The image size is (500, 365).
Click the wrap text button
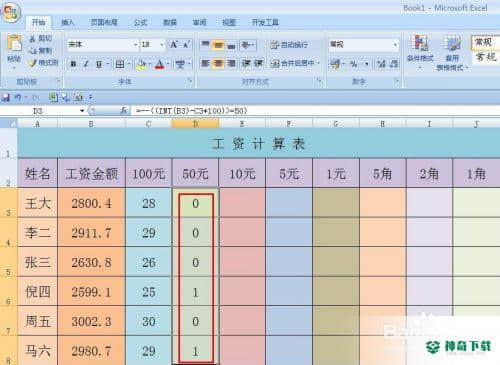(x=289, y=45)
